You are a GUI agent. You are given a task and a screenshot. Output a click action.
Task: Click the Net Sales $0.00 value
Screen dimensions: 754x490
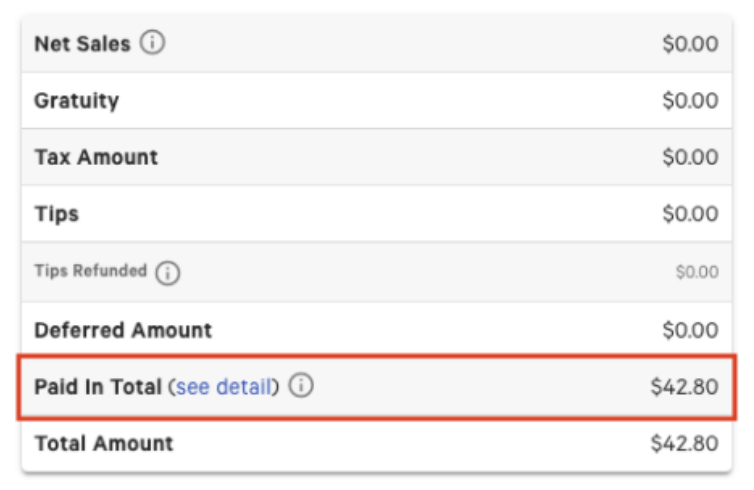[690, 44]
